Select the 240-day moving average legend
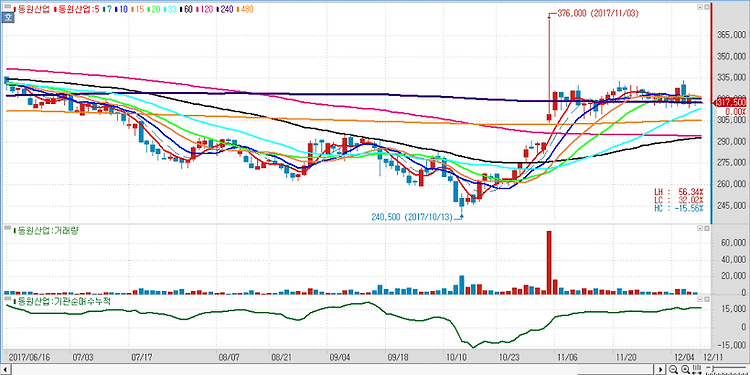This screenshot has height=375, width=750. pyautogui.click(x=225, y=9)
